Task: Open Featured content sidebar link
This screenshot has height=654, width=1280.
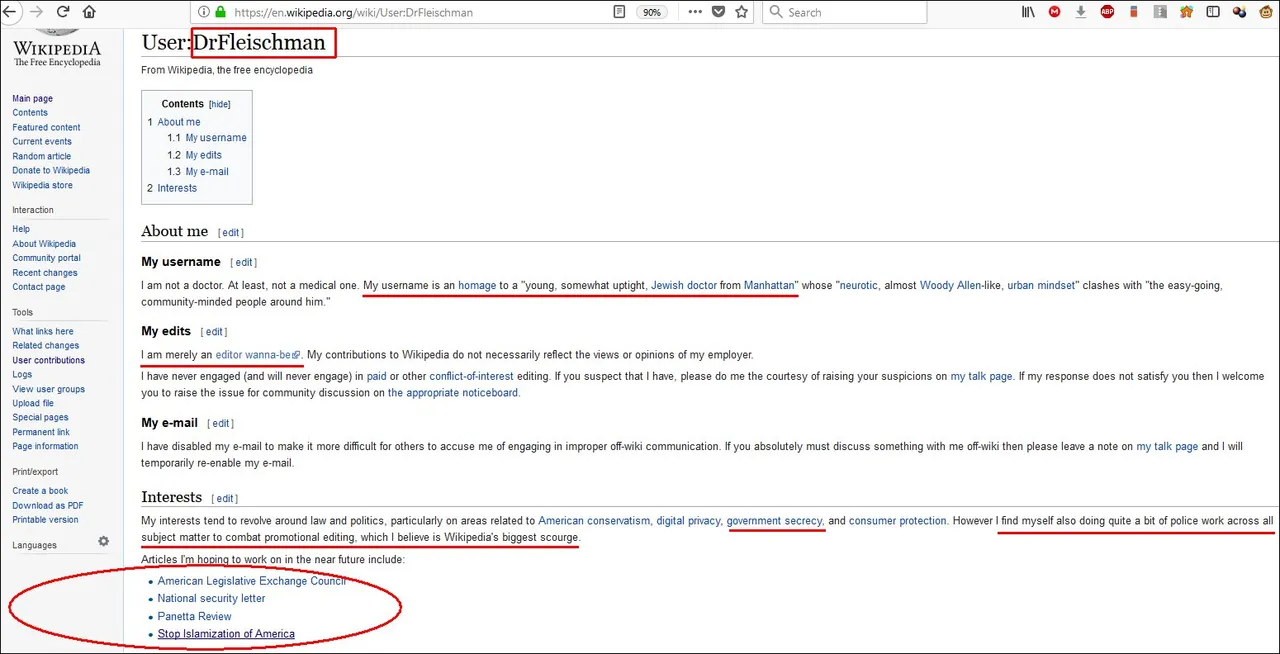Action: point(46,127)
